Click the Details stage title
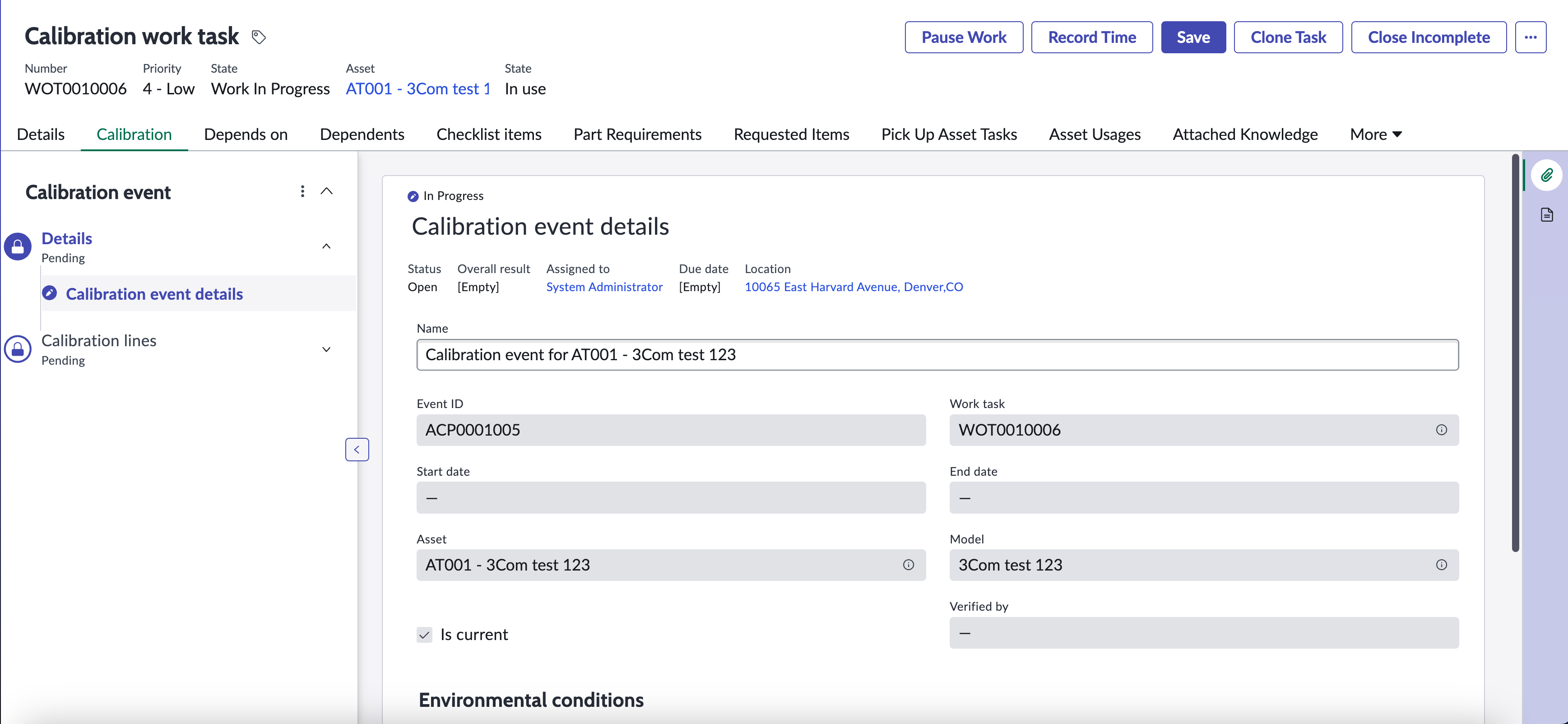The width and height of the screenshot is (1568, 724). point(66,238)
